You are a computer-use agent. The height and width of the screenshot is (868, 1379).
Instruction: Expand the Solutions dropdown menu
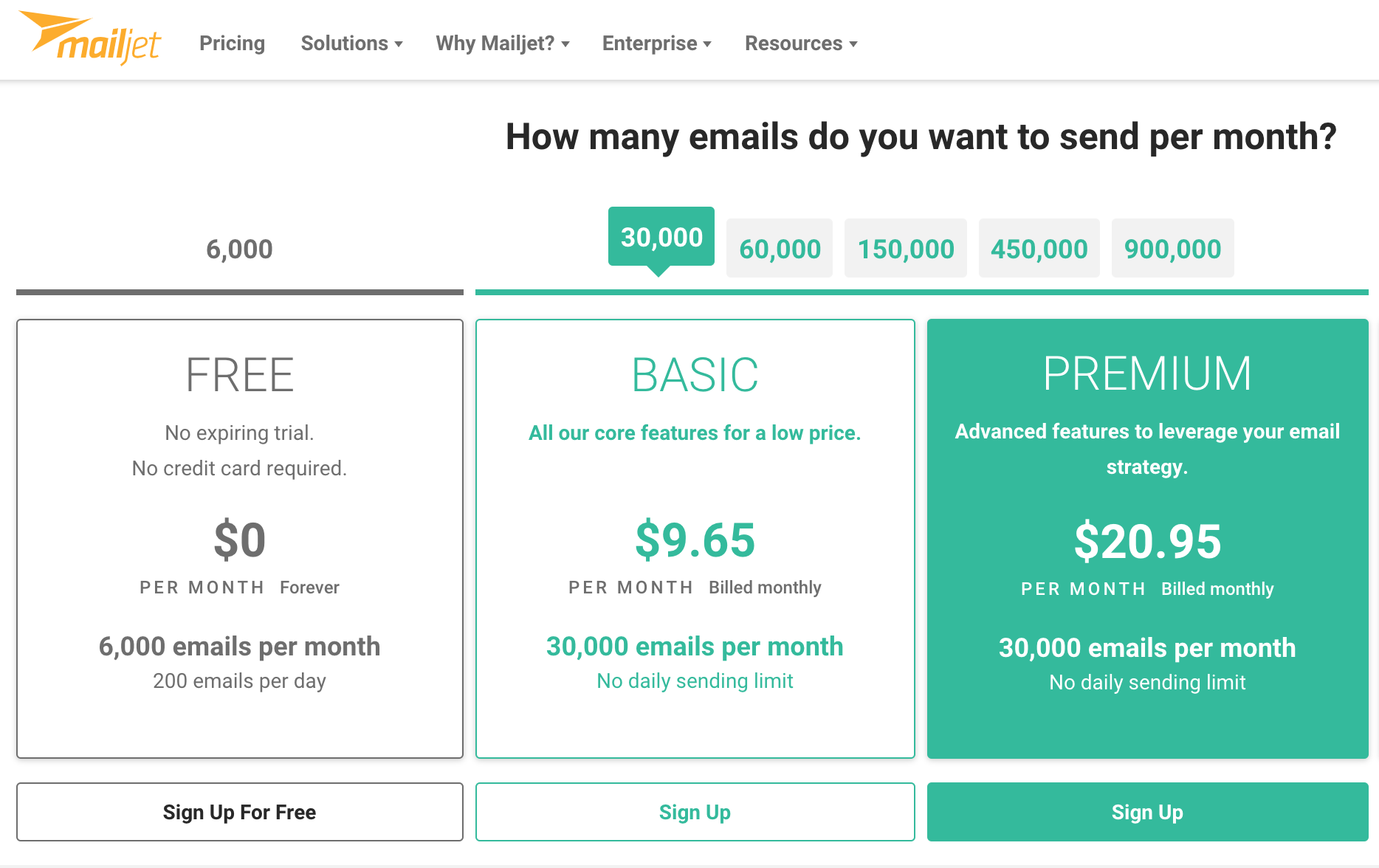(x=351, y=43)
